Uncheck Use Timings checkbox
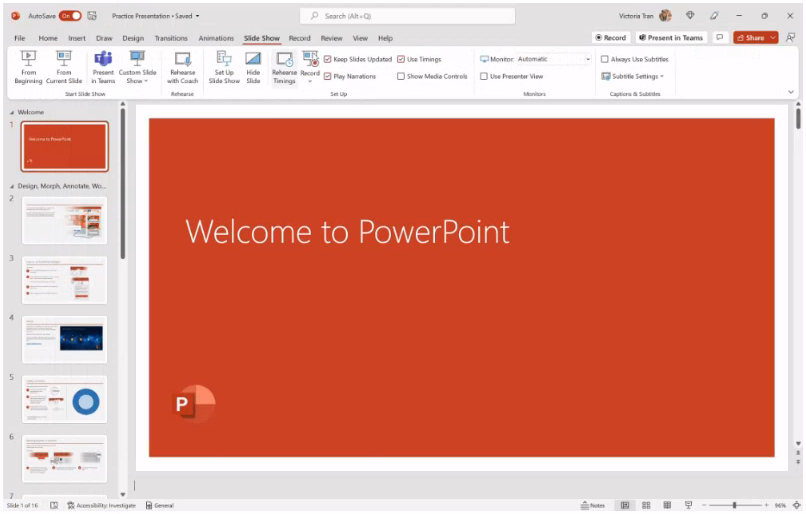Image resolution: width=806 pixels, height=514 pixels. (401, 59)
